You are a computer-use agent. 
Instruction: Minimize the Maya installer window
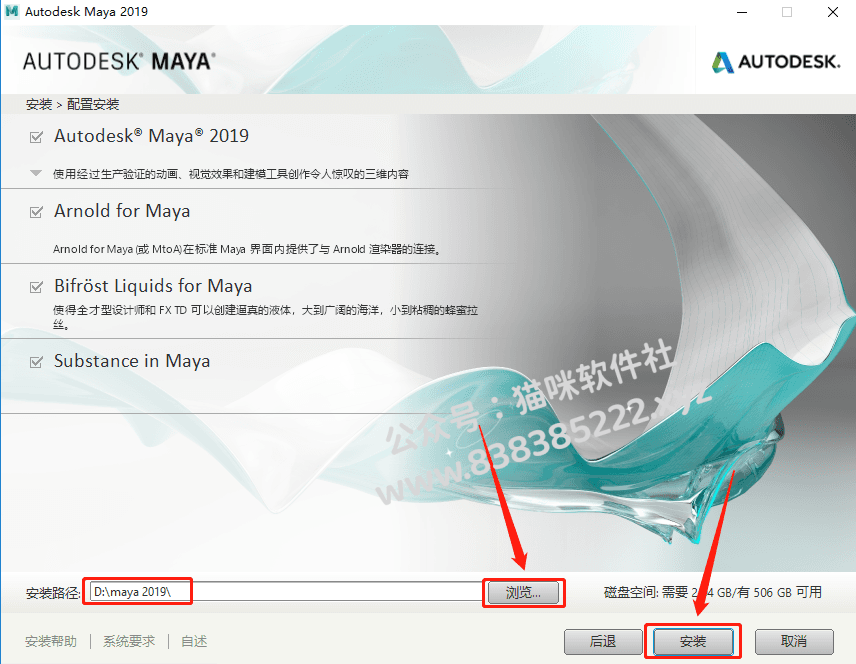(742, 12)
